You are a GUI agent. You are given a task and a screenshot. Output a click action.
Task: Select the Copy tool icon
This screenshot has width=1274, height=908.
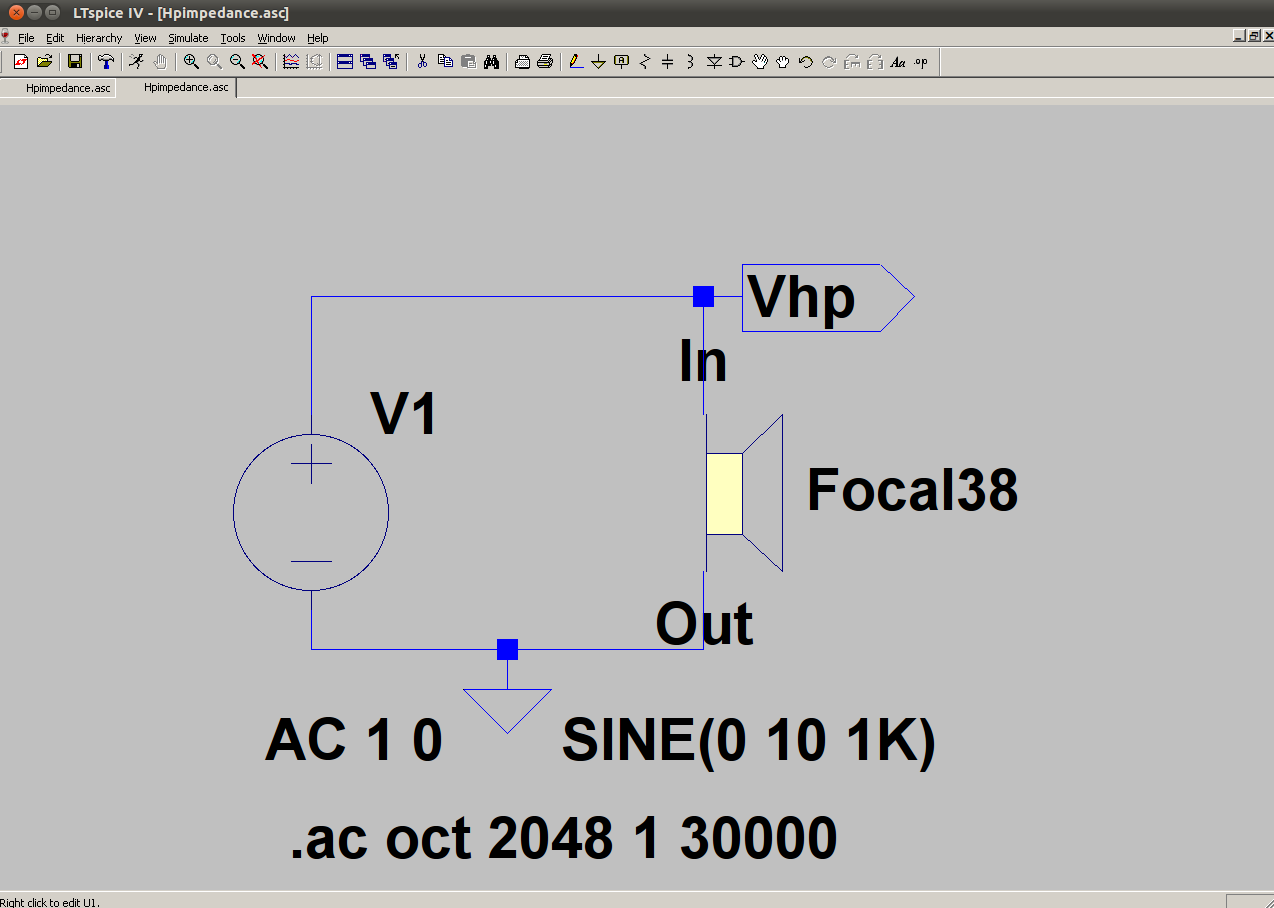[445, 62]
